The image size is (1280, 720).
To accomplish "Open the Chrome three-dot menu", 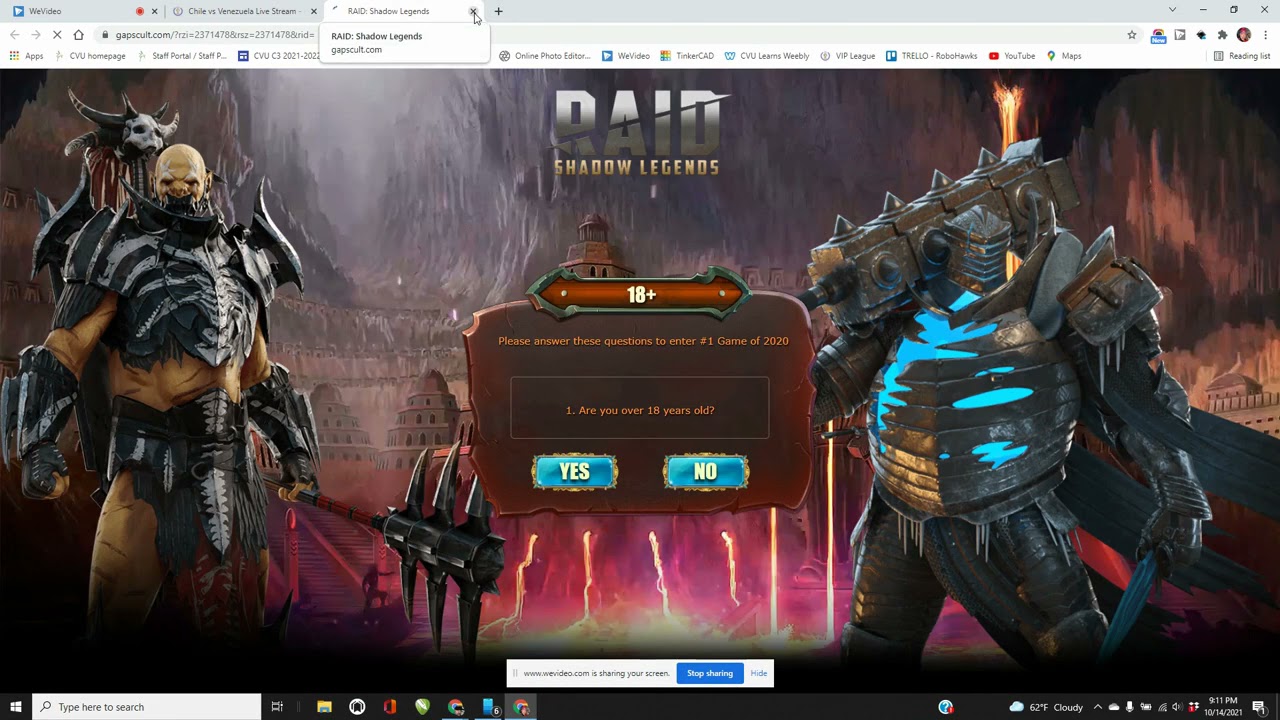I will (x=1266, y=34).
